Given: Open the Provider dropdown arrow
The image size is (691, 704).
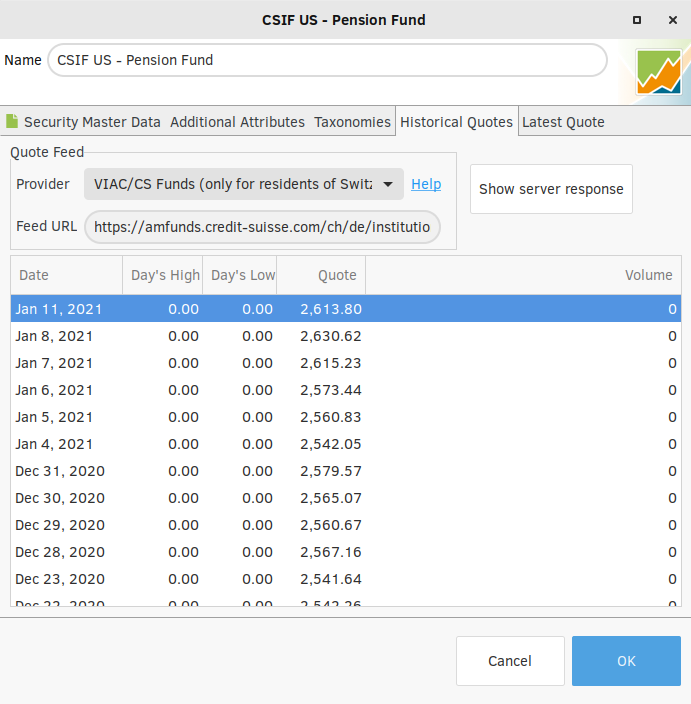Looking at the screenshot, I should coord(388,184).
